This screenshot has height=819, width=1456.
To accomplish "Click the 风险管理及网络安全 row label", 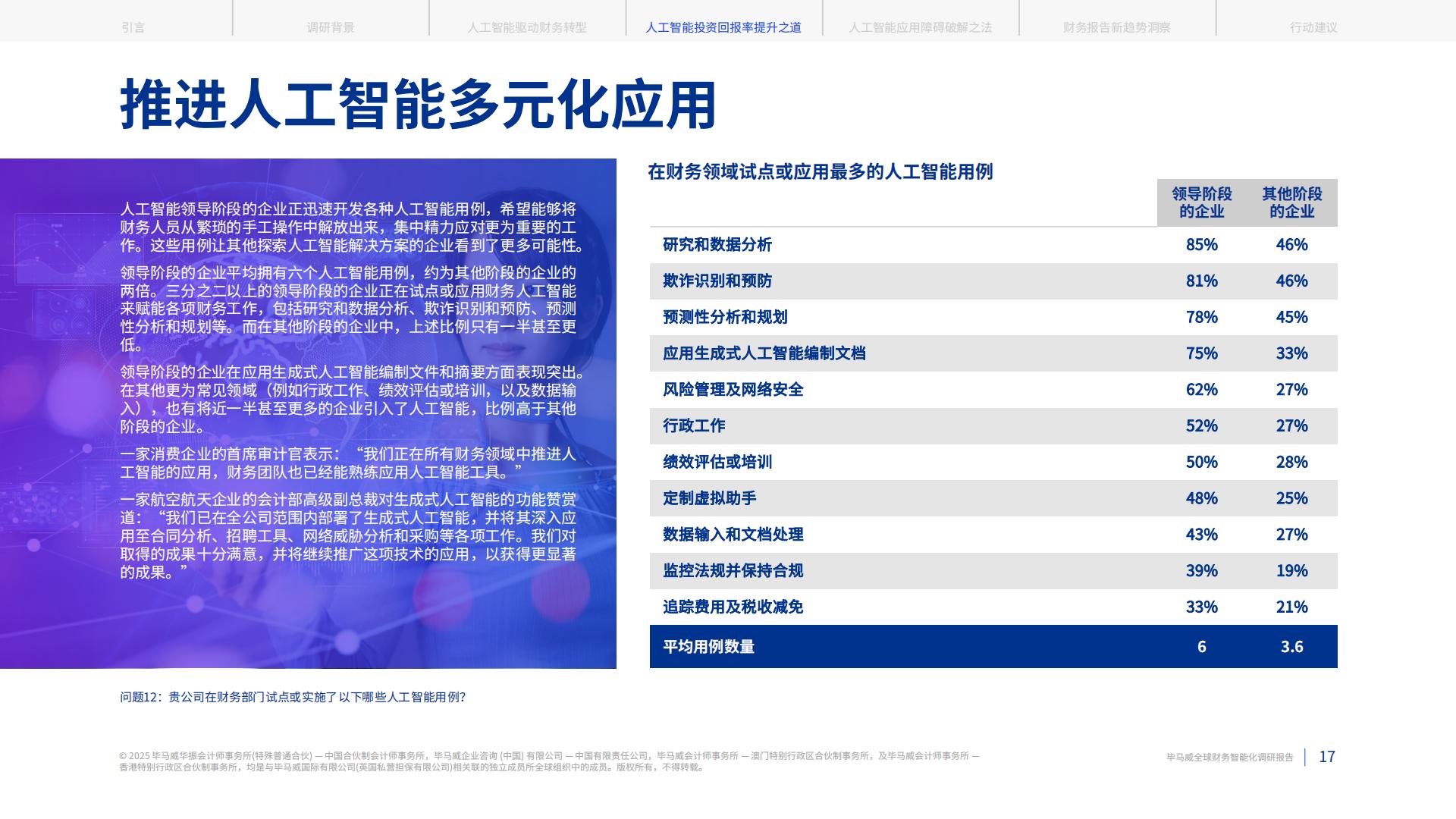I will tap(733, 390).
